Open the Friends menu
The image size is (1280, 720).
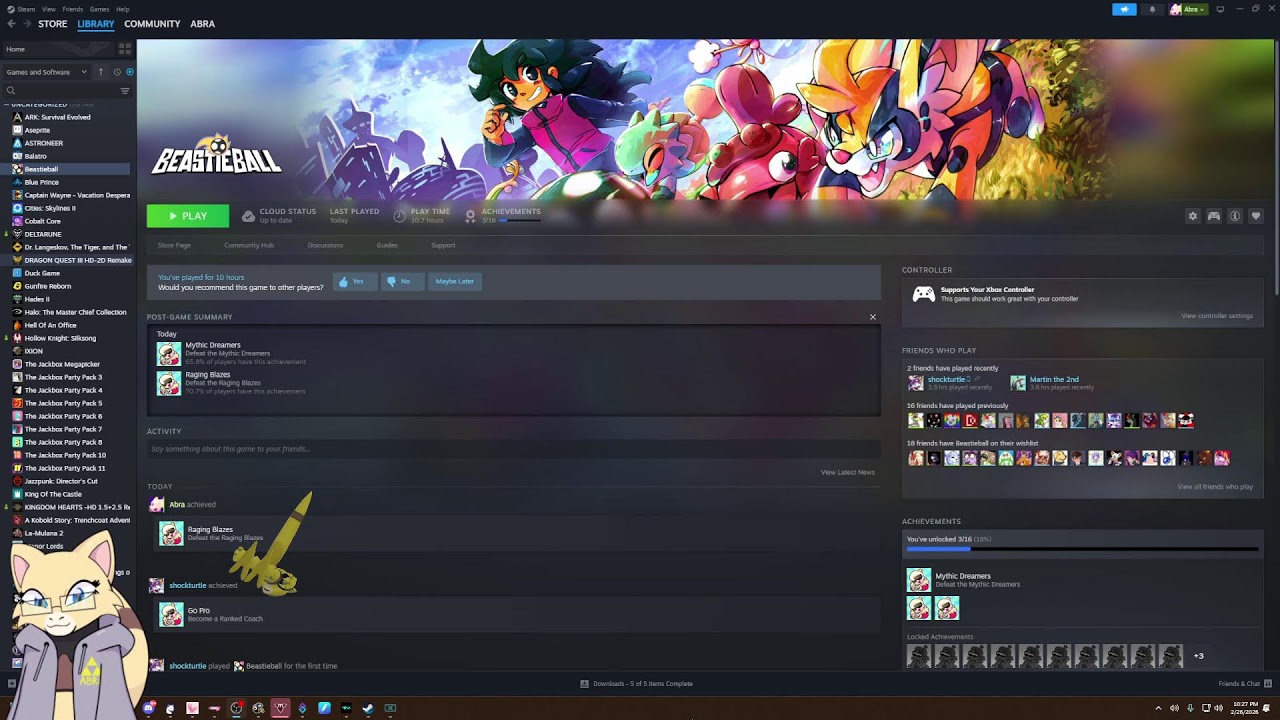click(x=73, y=9)
